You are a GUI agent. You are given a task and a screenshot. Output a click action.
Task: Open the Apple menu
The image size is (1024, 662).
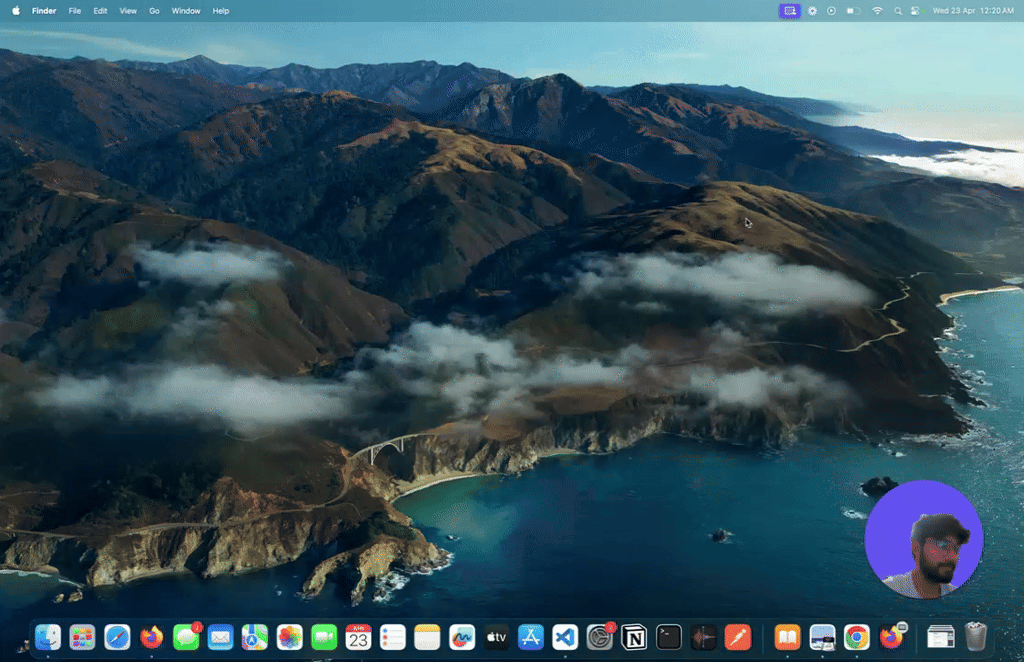15,11
